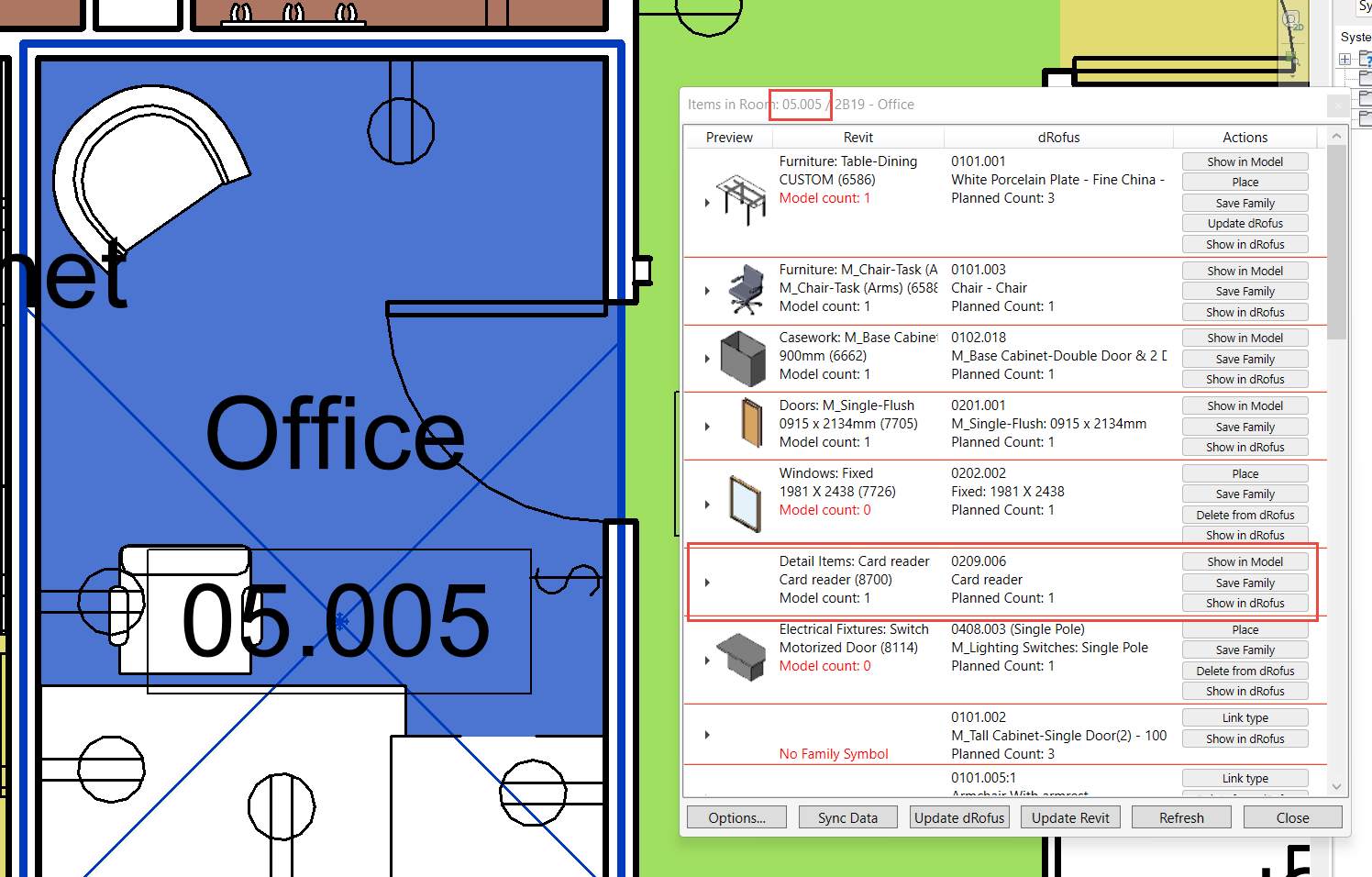Click the fixed window preview icon

pyautogui.click(x=745, y=503)
